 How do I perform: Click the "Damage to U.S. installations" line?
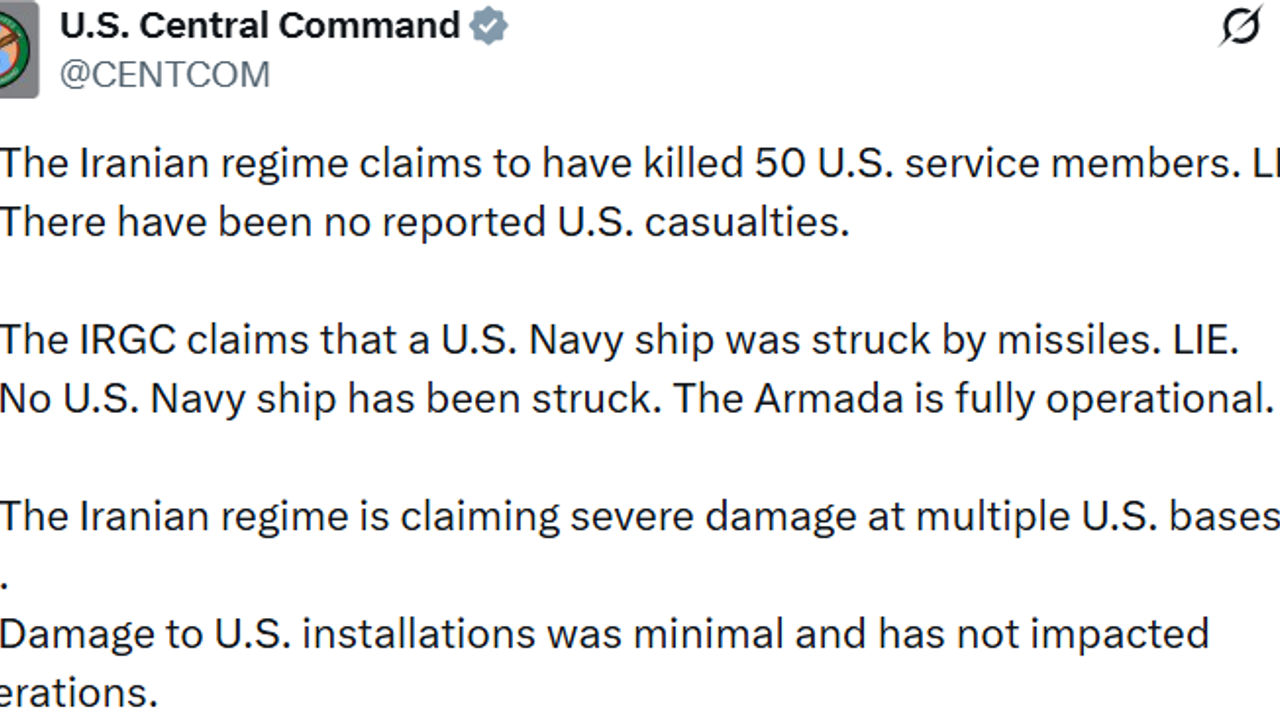604,634
